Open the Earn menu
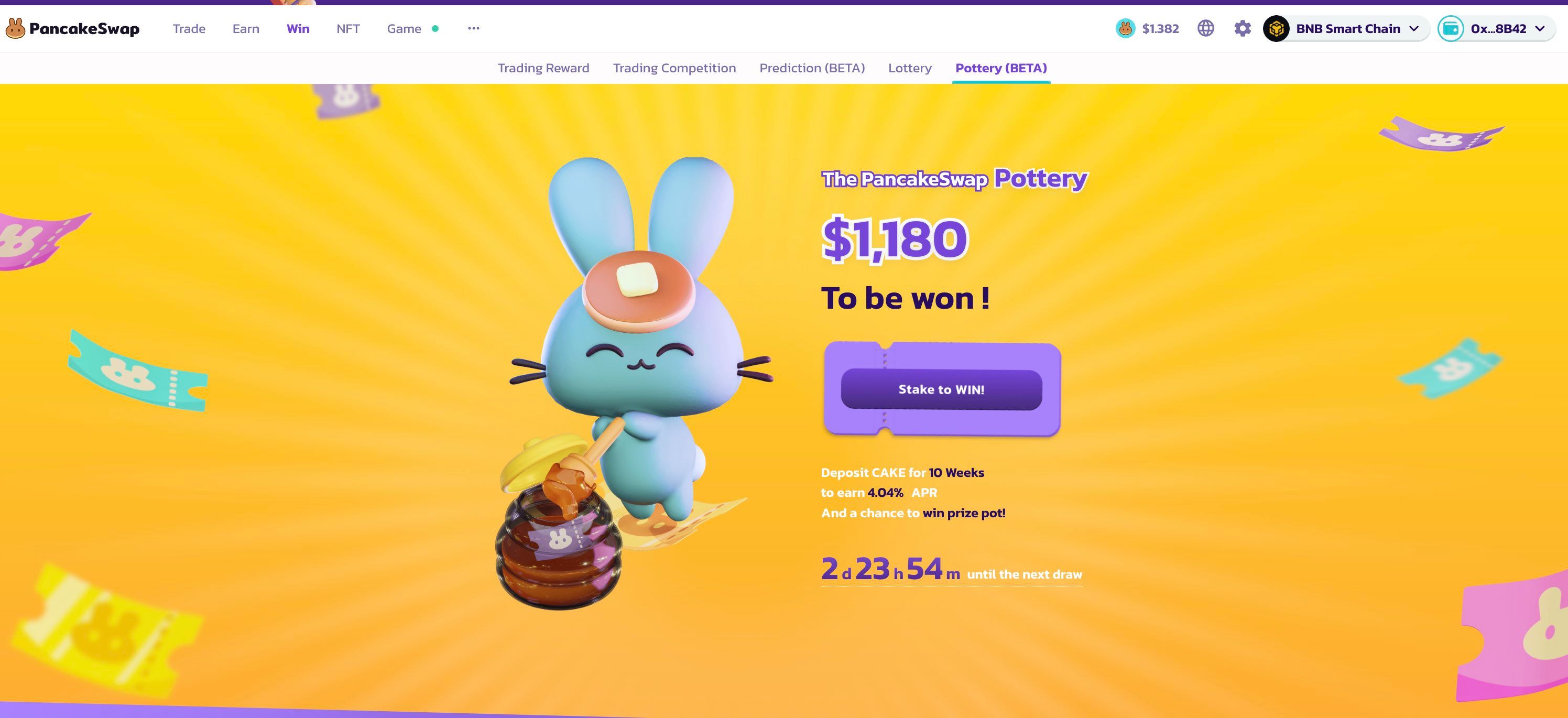This screenshot has width=1568, height=718. pyautogui.click(x=246, y=29)
